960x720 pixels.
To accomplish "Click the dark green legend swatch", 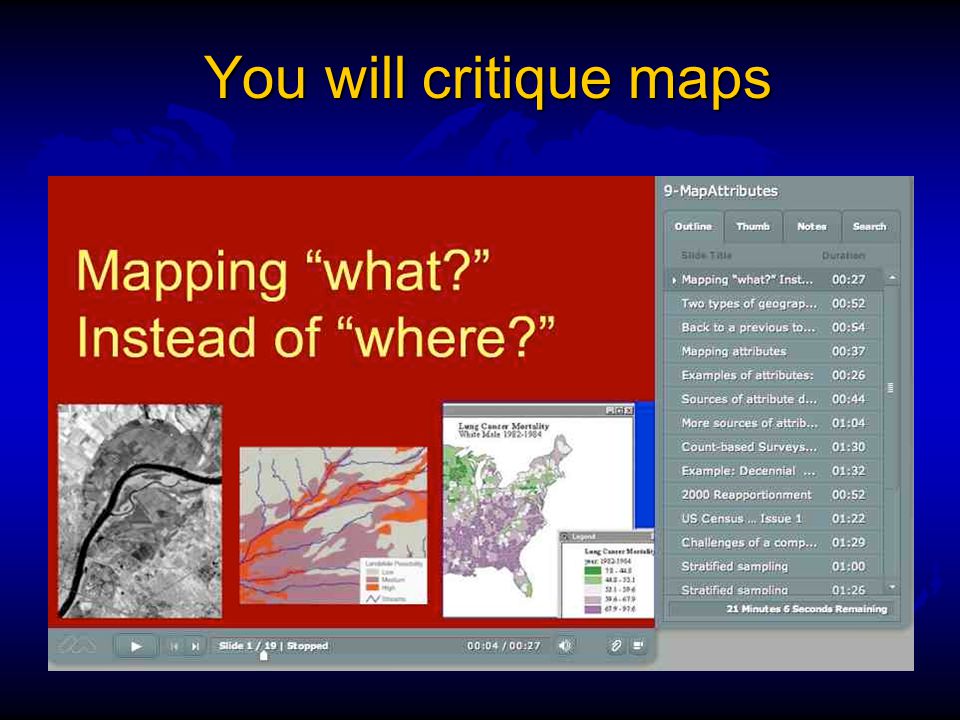I will click(592, 571).
